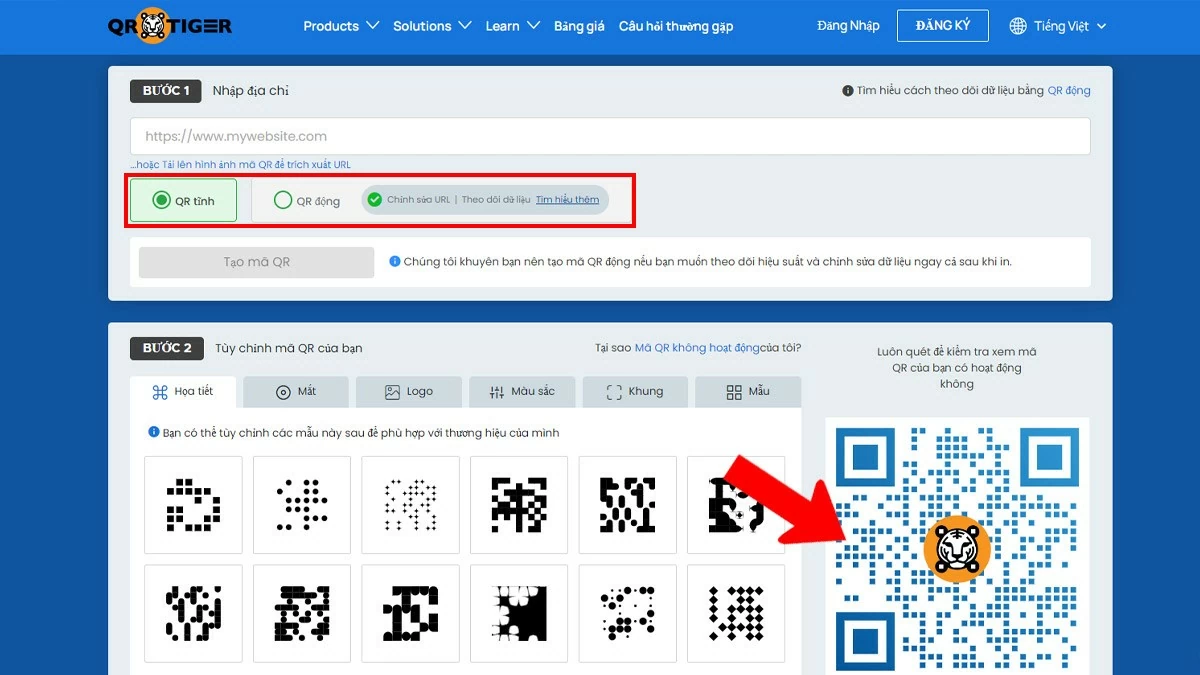Expand the Learn menu chevron

click(532, 26)
